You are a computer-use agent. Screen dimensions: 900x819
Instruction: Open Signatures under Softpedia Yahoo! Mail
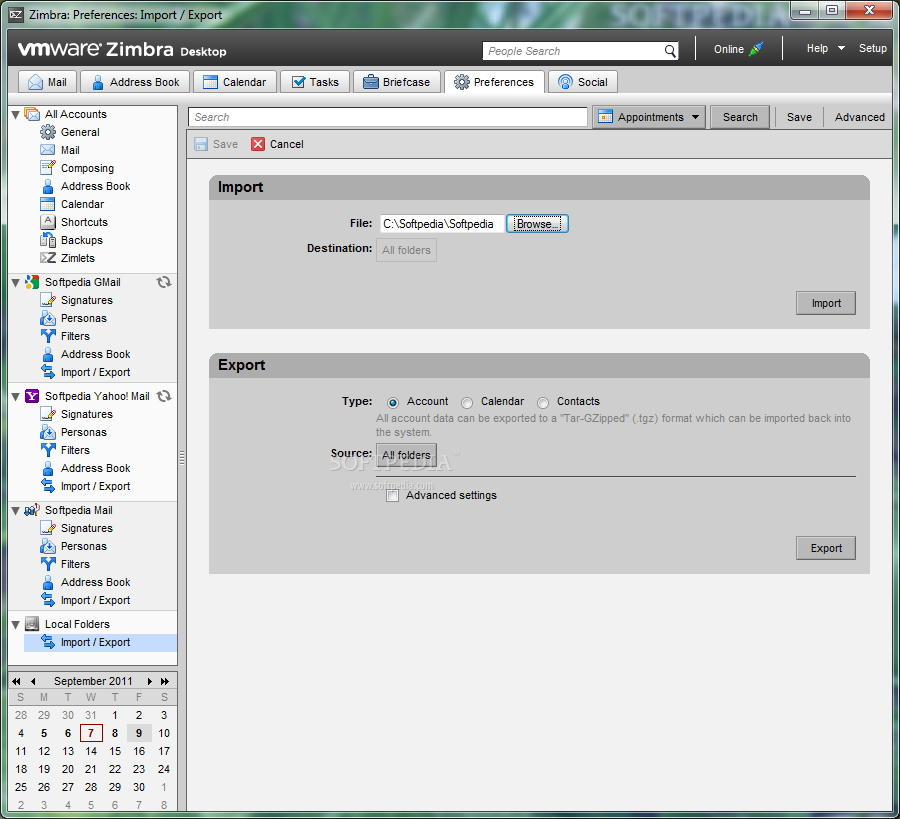click(87, 414)
